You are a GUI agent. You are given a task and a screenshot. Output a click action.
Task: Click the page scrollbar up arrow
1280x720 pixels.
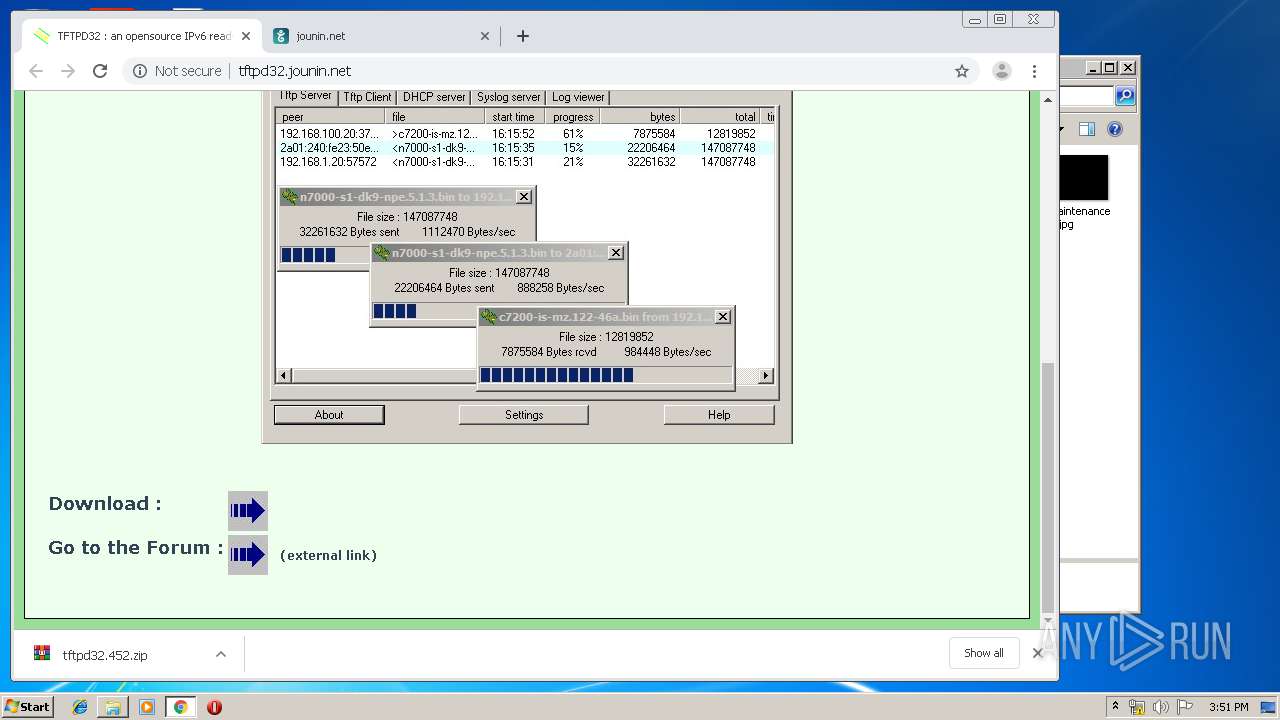(1048, 100)
